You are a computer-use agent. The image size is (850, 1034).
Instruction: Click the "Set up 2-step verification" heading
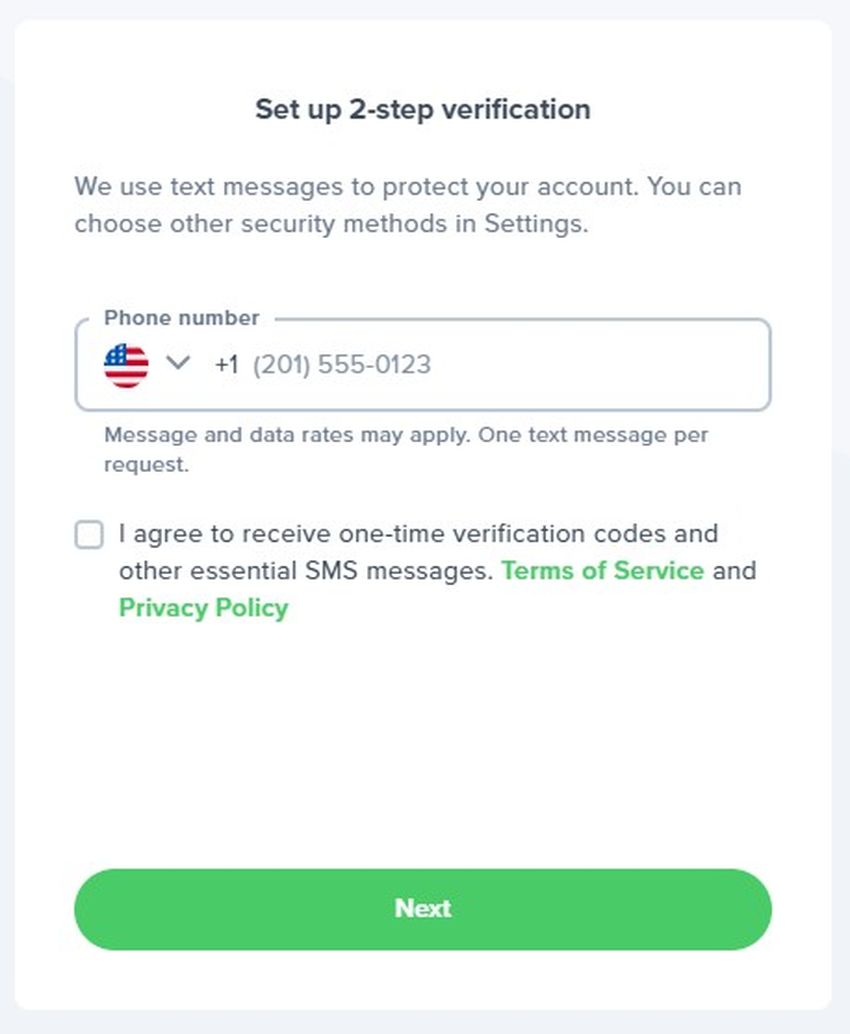tap(423, 109)
